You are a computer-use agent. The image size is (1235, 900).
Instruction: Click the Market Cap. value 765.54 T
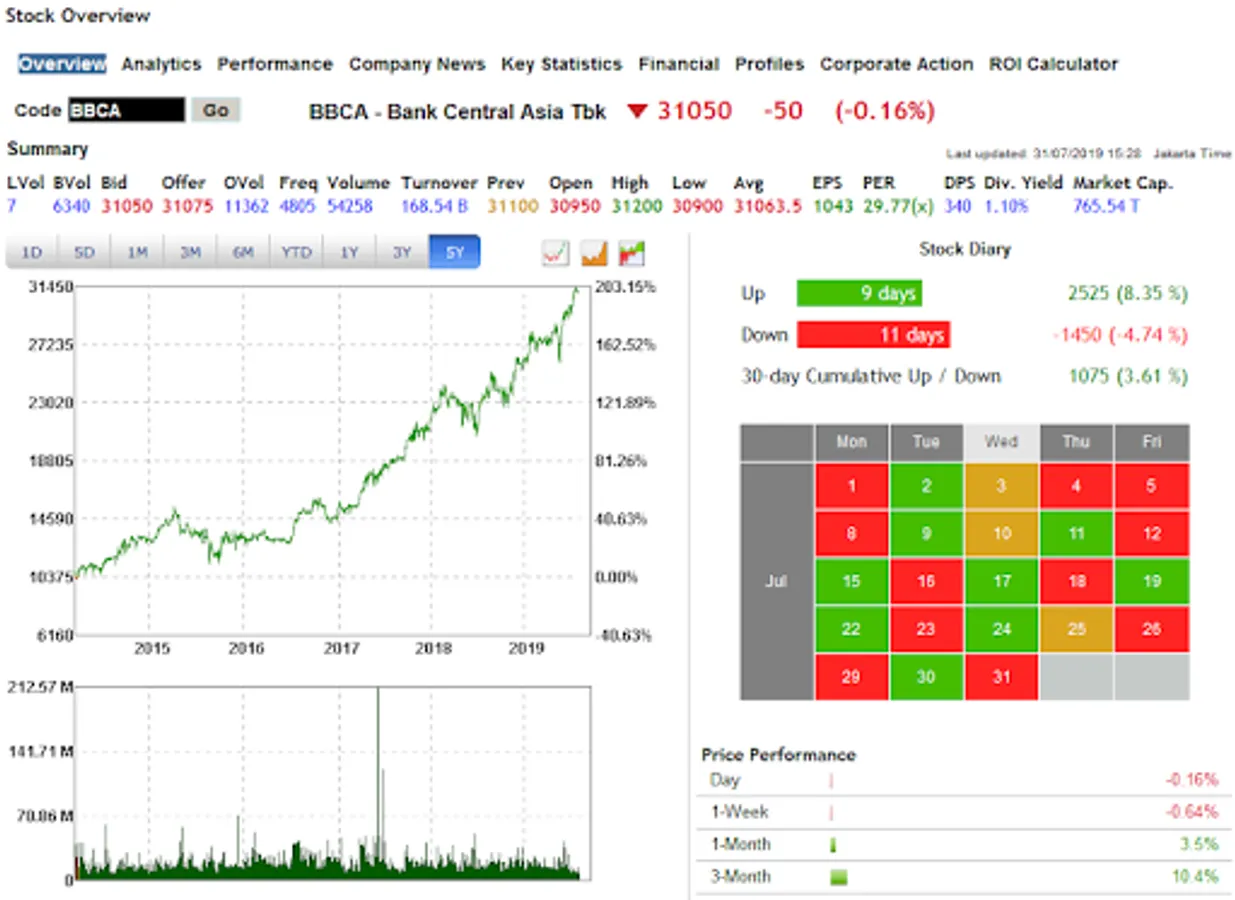[1106, 206]
